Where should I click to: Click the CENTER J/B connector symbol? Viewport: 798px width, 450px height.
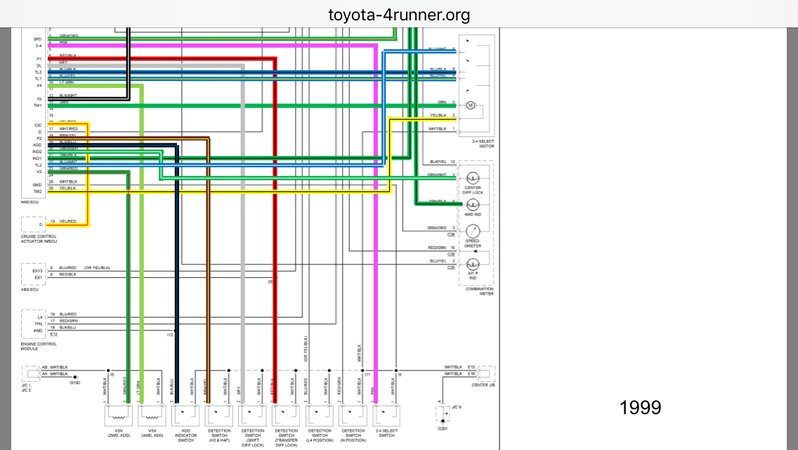tap(486, 374)
